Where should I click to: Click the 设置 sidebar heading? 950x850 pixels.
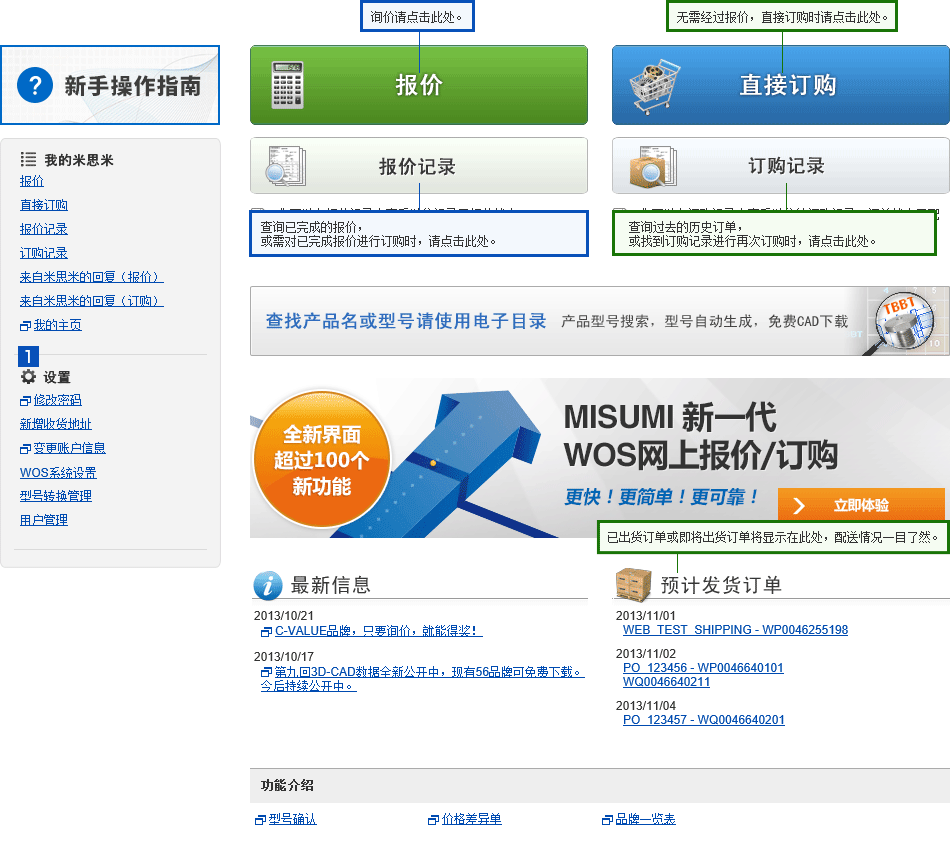(x=57, y=377)
